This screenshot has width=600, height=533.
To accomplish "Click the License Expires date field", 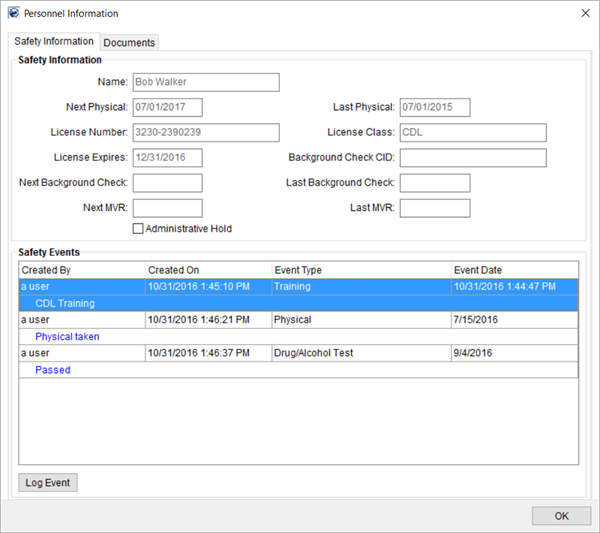I will pos(167,158).
